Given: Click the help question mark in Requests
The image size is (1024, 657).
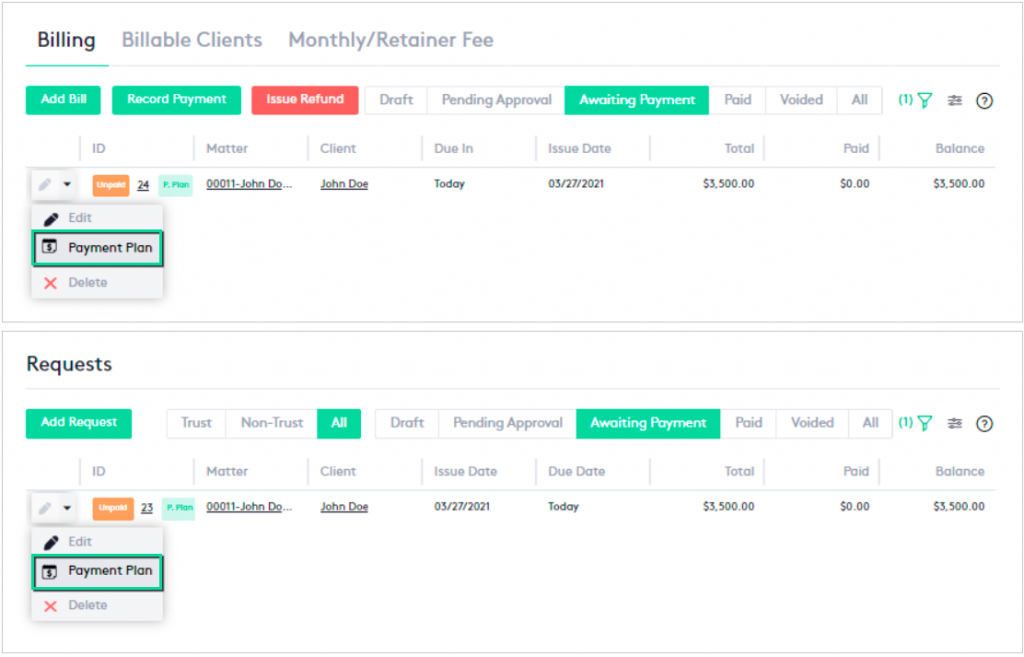Looking at the screenshot, I should coord(984,424).
